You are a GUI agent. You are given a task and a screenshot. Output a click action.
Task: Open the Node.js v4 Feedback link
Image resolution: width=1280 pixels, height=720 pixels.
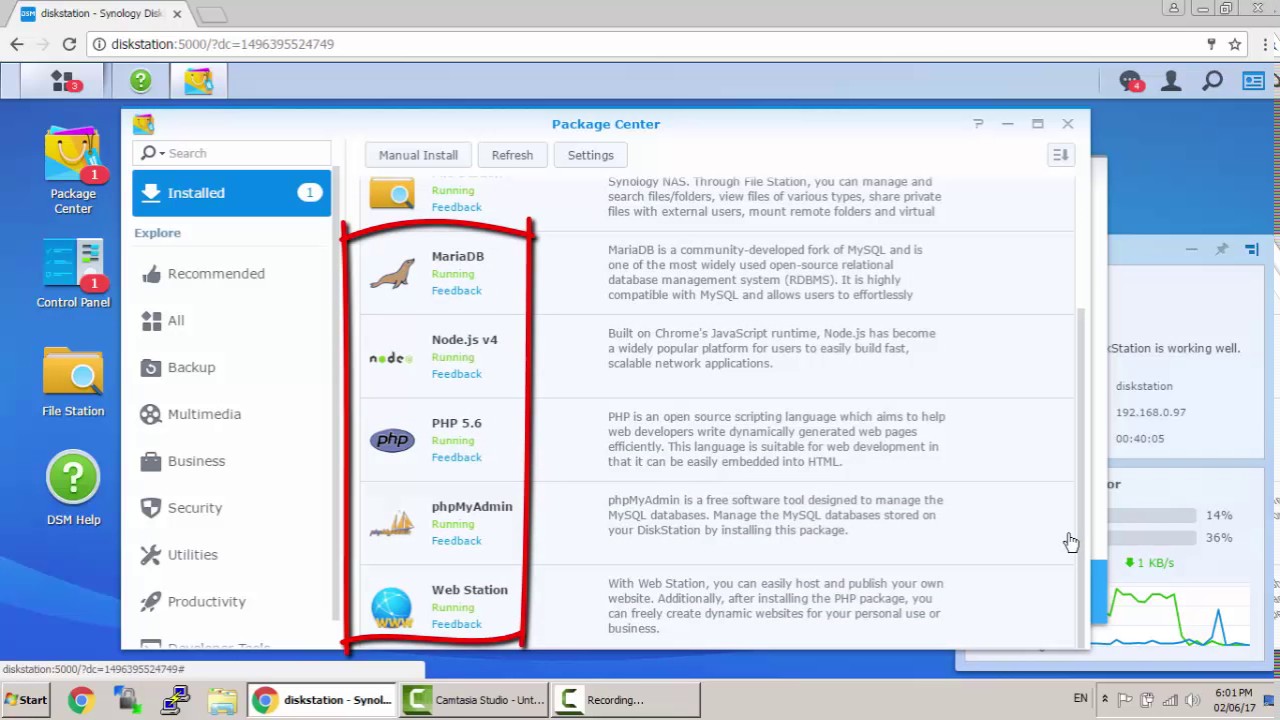(456, 374)
